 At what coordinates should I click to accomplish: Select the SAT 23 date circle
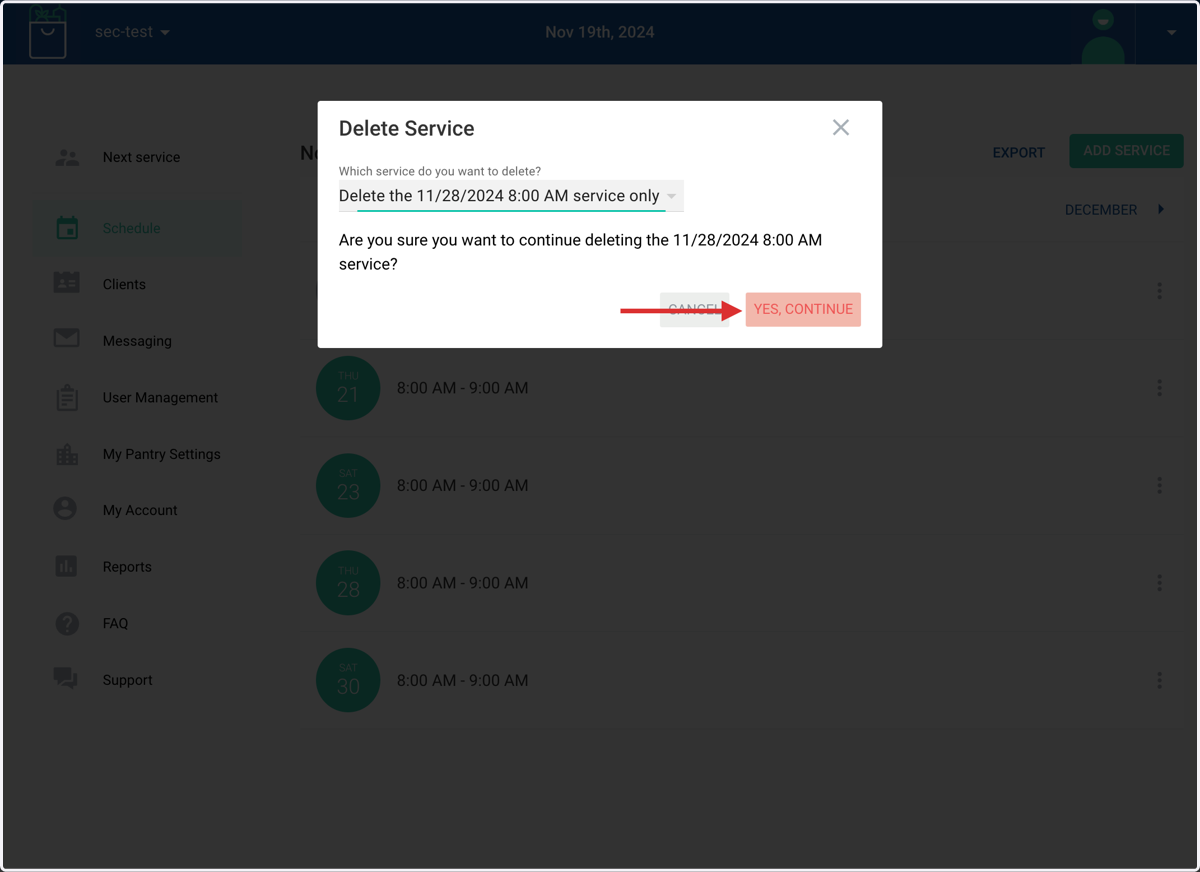tap(348, 485)
